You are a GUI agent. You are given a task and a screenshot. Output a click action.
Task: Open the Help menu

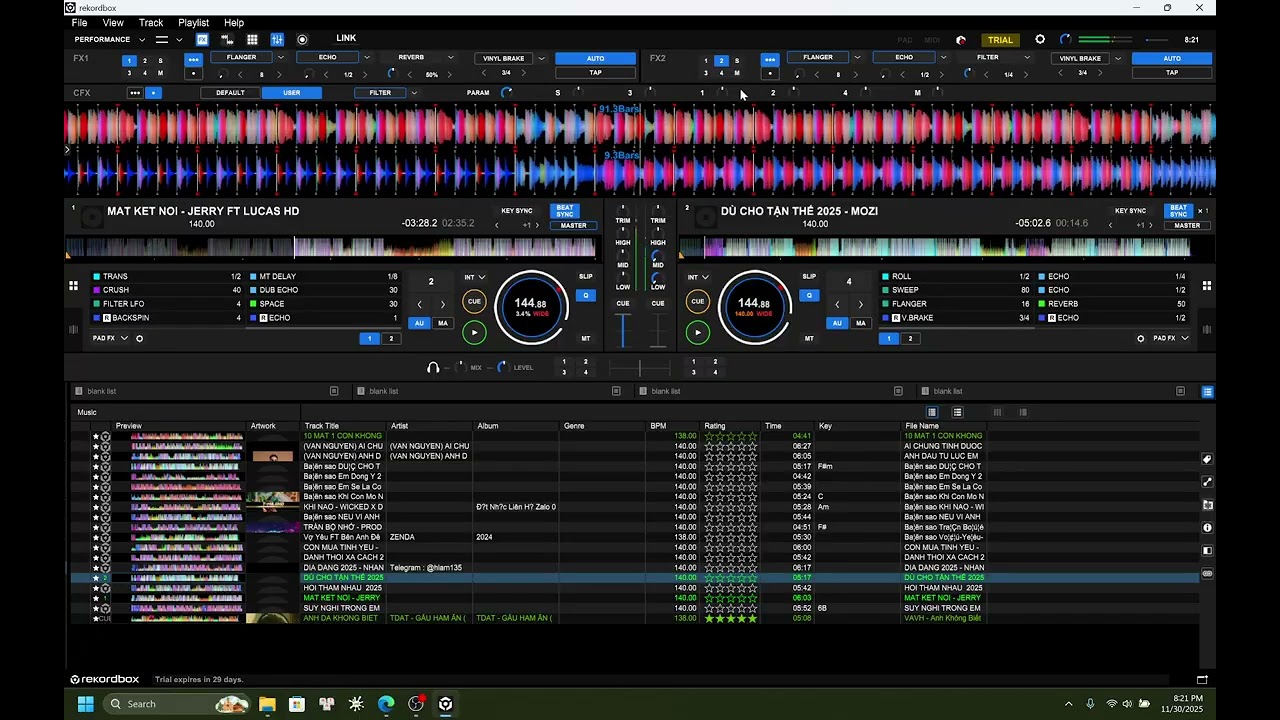(x=234, y=23)
